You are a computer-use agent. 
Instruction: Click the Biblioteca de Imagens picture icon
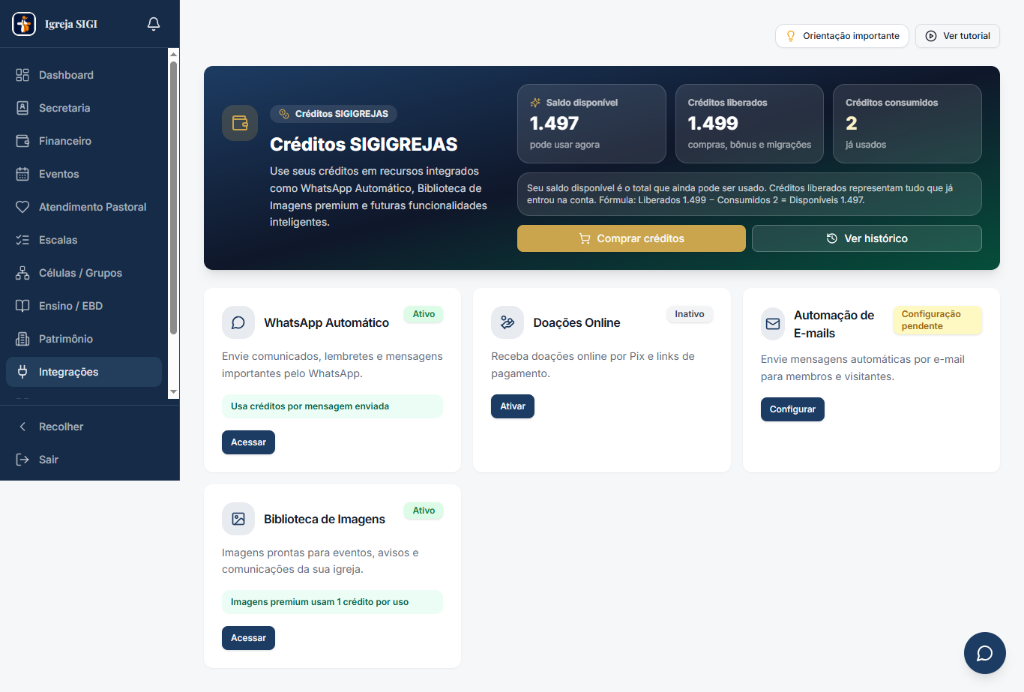tap(238, 519)
